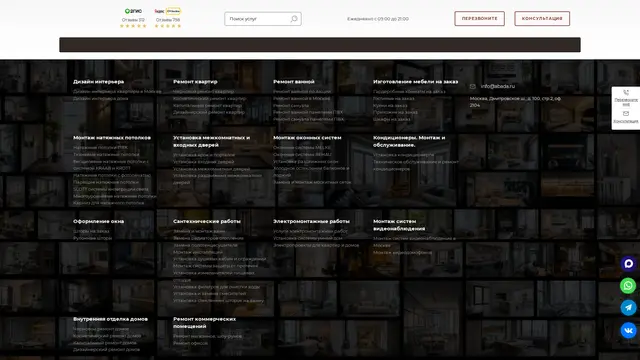
Task: Open 'Кондиционеры. Монтаж и обслуживание.' heading
Action: (409, 141)
